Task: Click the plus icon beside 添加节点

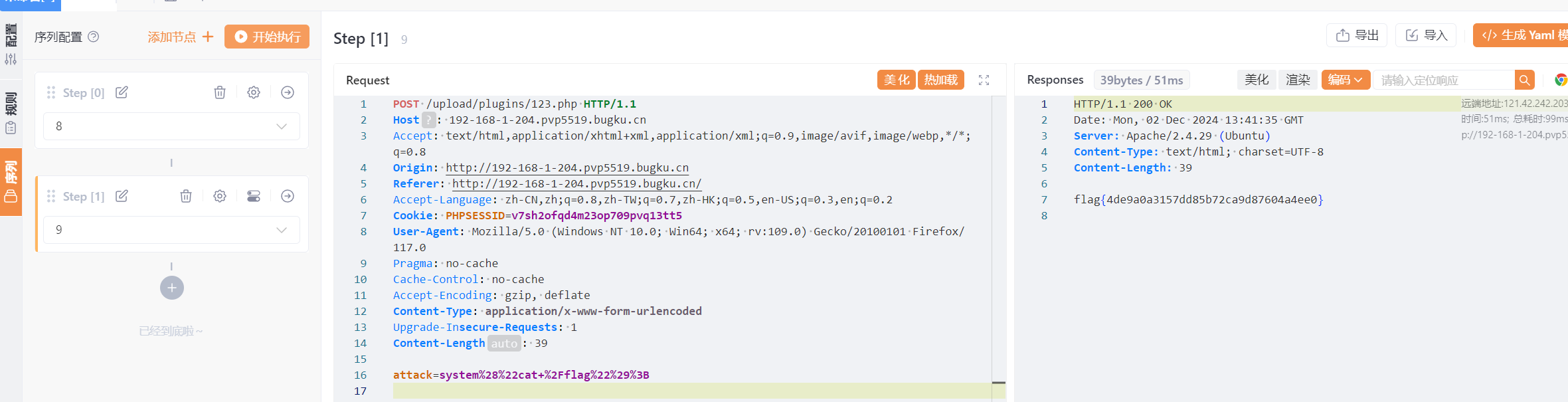Action: [x=208, y=37]
